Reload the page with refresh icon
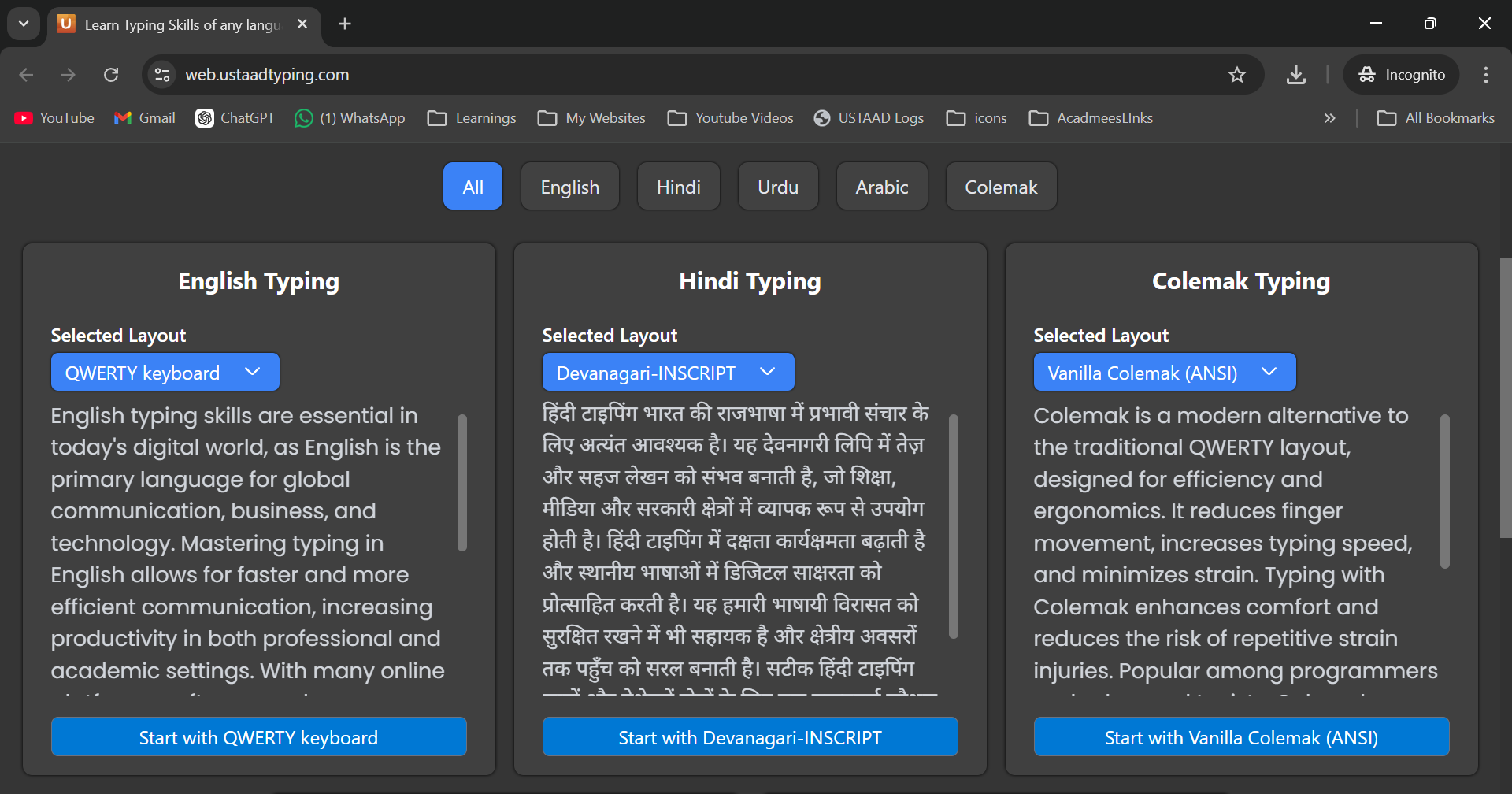Screen dimensions: 1512x794 tap(111, 75)
